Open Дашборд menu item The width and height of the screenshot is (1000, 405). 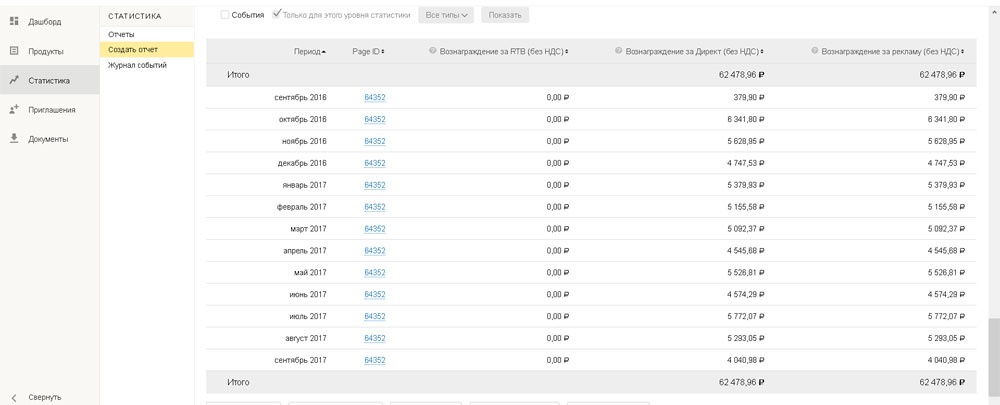[45, 22]
